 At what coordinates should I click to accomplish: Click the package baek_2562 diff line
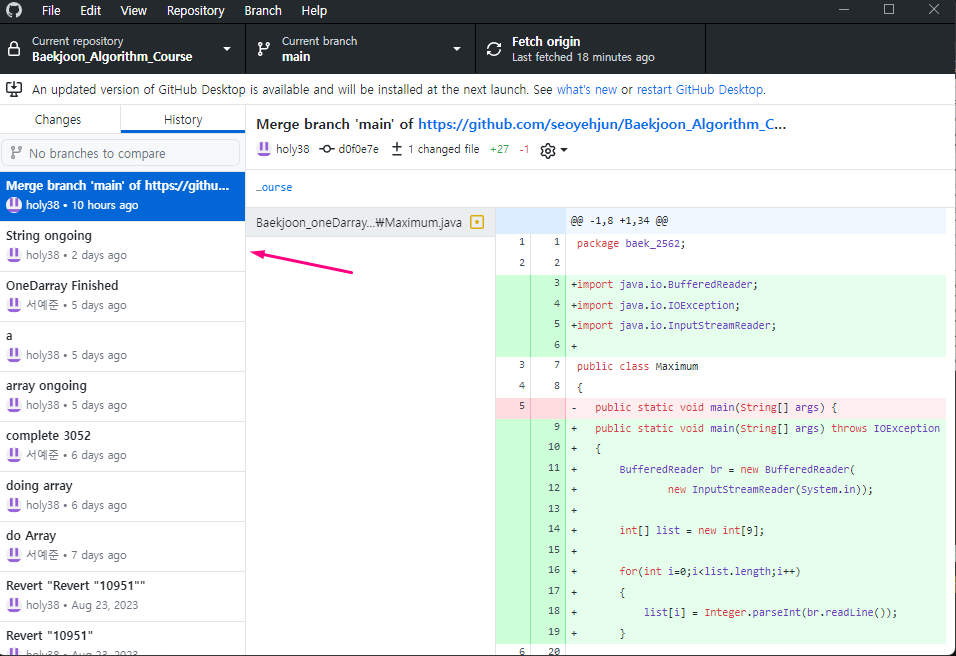(631, 243)
